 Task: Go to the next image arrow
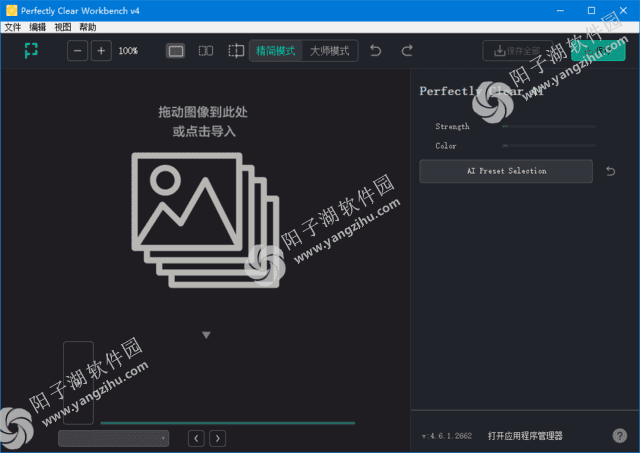click(x=218, y=439)
